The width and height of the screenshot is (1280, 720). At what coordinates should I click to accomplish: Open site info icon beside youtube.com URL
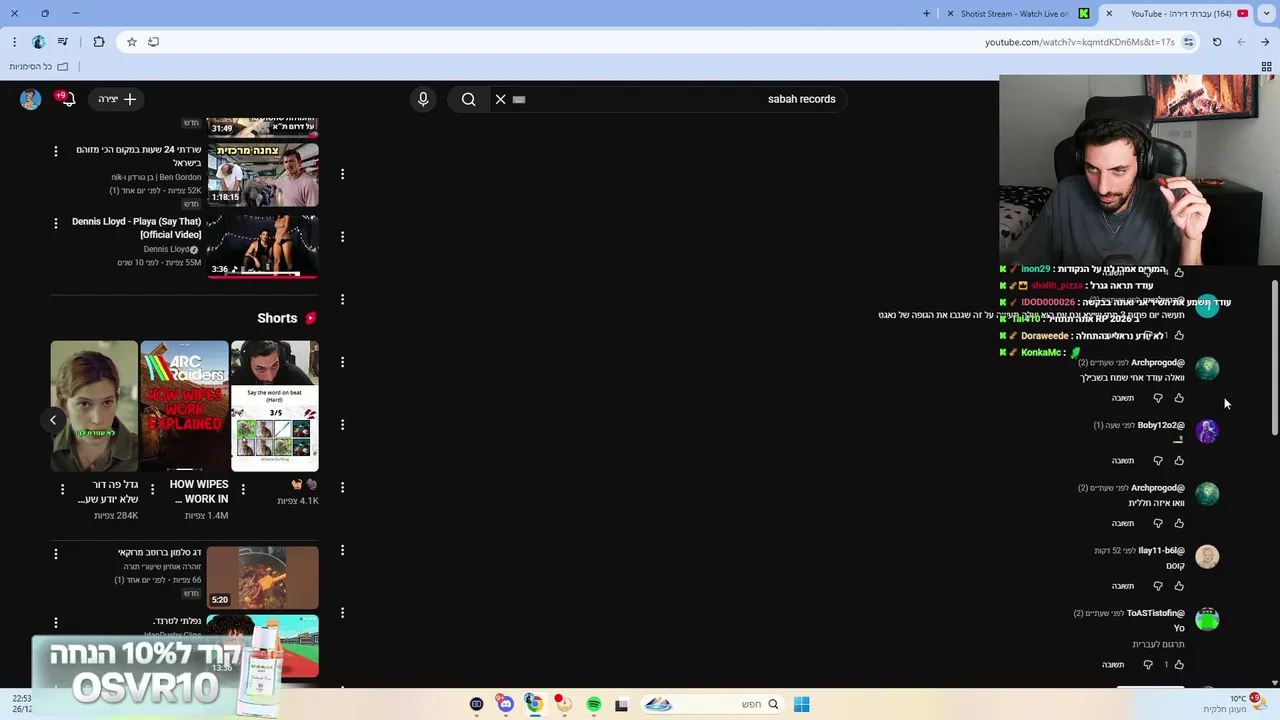point(1188,42)
